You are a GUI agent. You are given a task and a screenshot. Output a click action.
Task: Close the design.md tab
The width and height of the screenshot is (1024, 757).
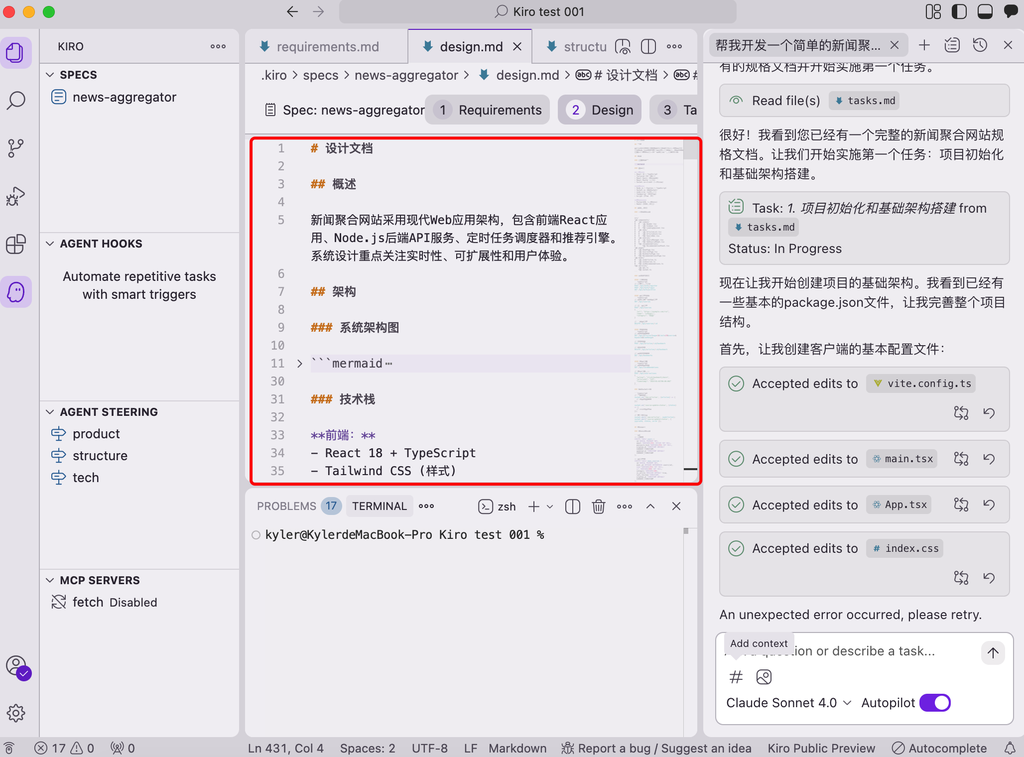click(x=517, y=46)
